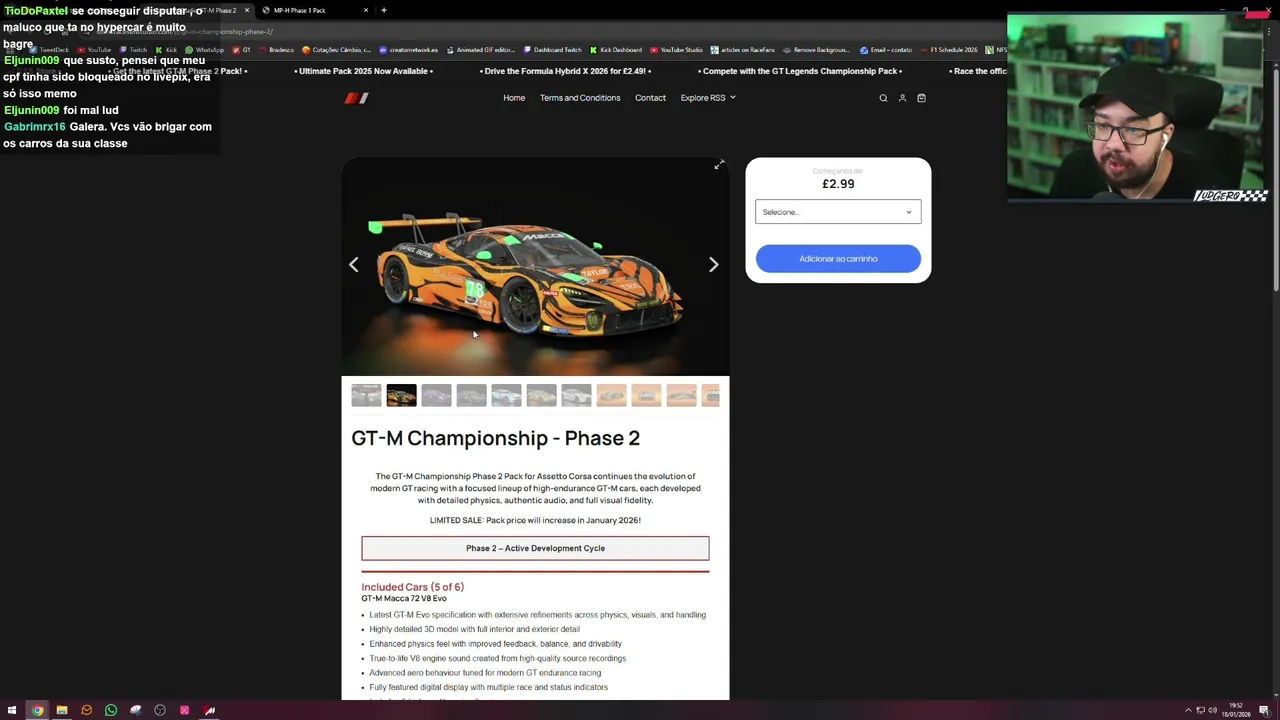This screenshot has height=720, width=1280.
Task: Select the ninth thumbnail, second orange-background one
Action: [x=646, y=396]
